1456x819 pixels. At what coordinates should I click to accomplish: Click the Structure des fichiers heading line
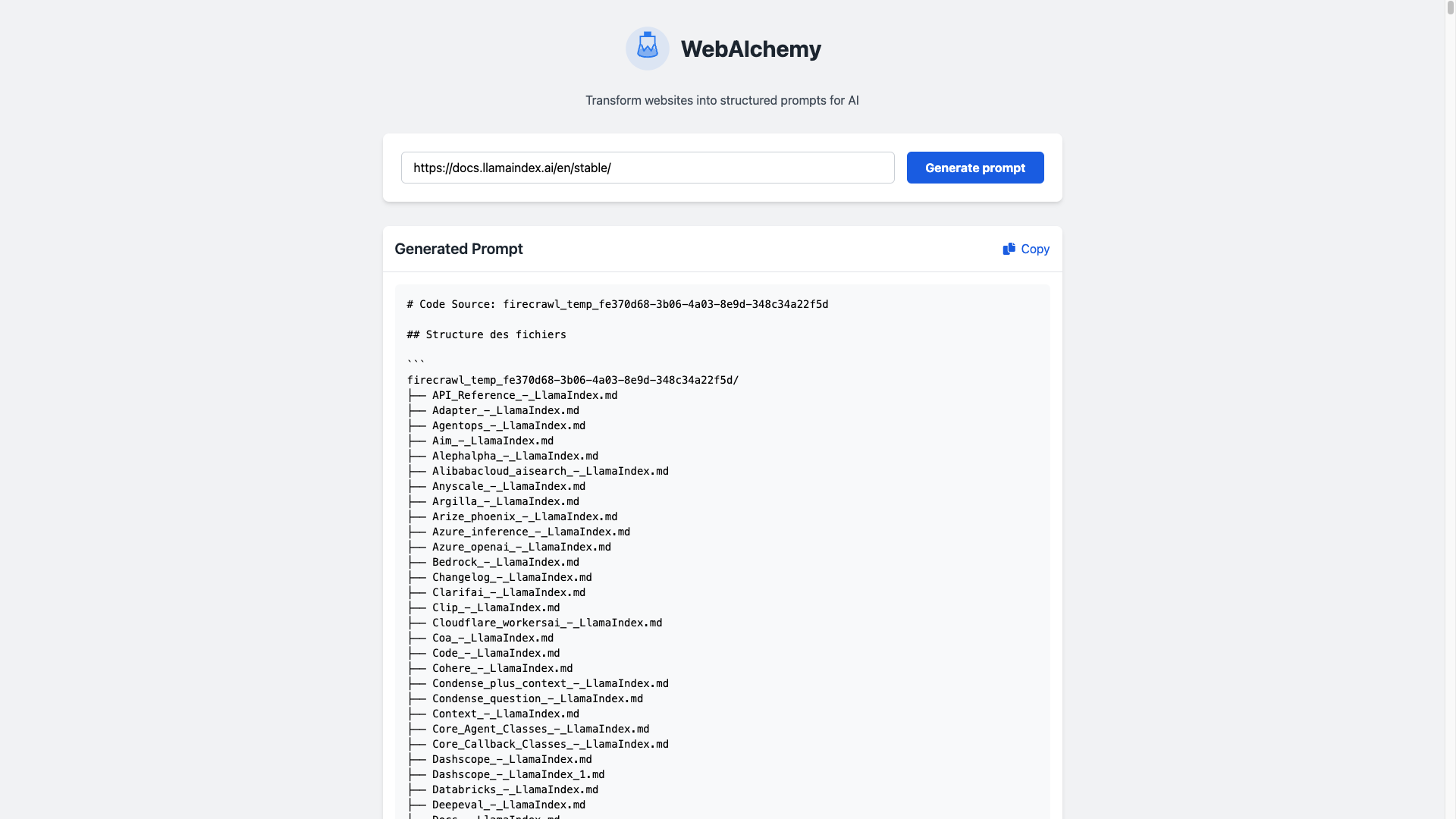pos(486,334)
